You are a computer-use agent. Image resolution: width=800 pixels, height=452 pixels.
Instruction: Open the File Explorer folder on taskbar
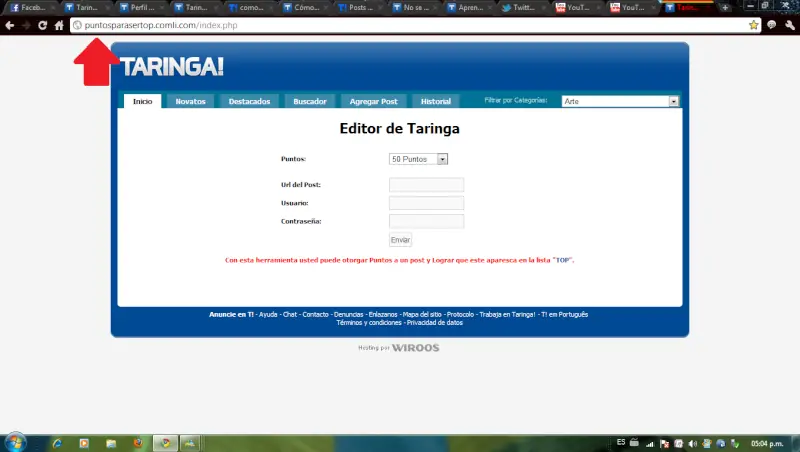pyautogui.click(x=111, y=443)
